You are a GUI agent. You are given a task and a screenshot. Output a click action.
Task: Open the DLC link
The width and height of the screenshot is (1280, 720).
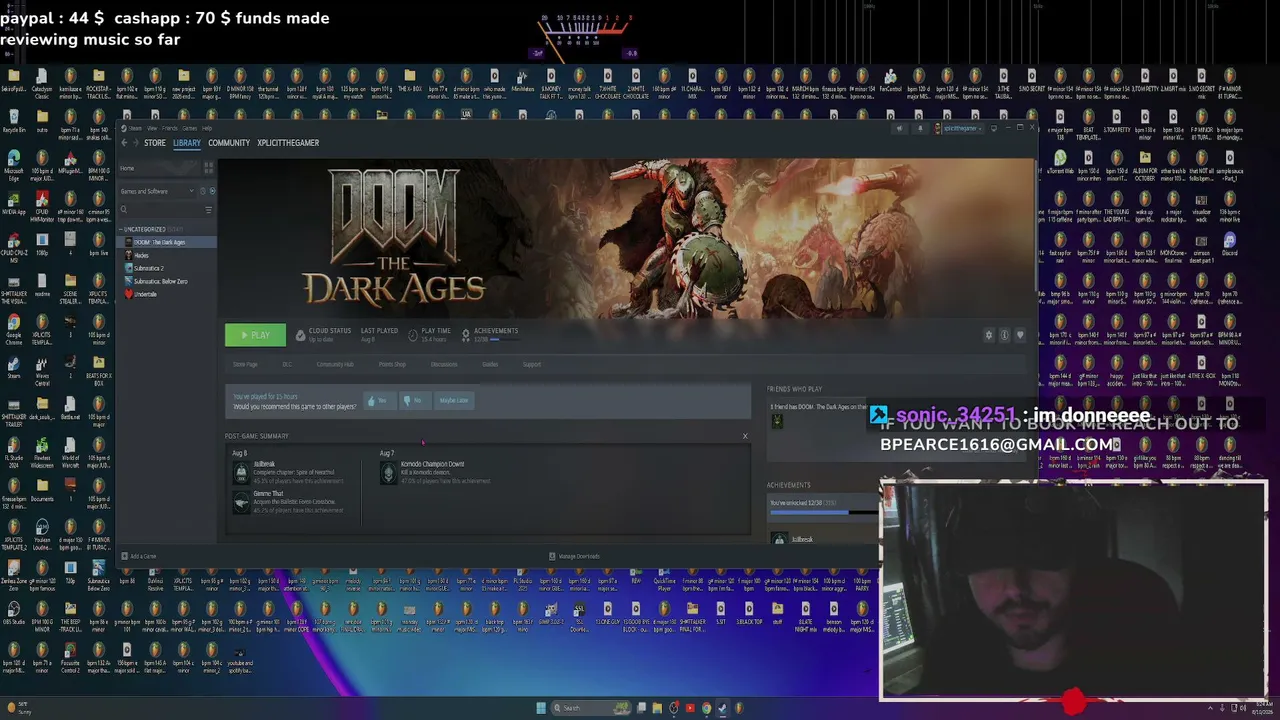pyautogui.click(x=287, y=364)
